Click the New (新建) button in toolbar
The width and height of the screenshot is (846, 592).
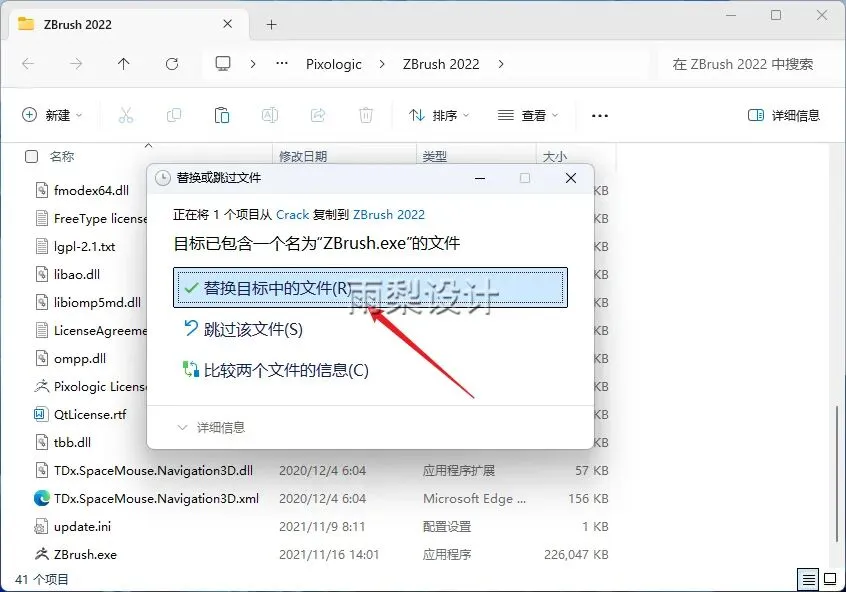(x=52, y=115)
